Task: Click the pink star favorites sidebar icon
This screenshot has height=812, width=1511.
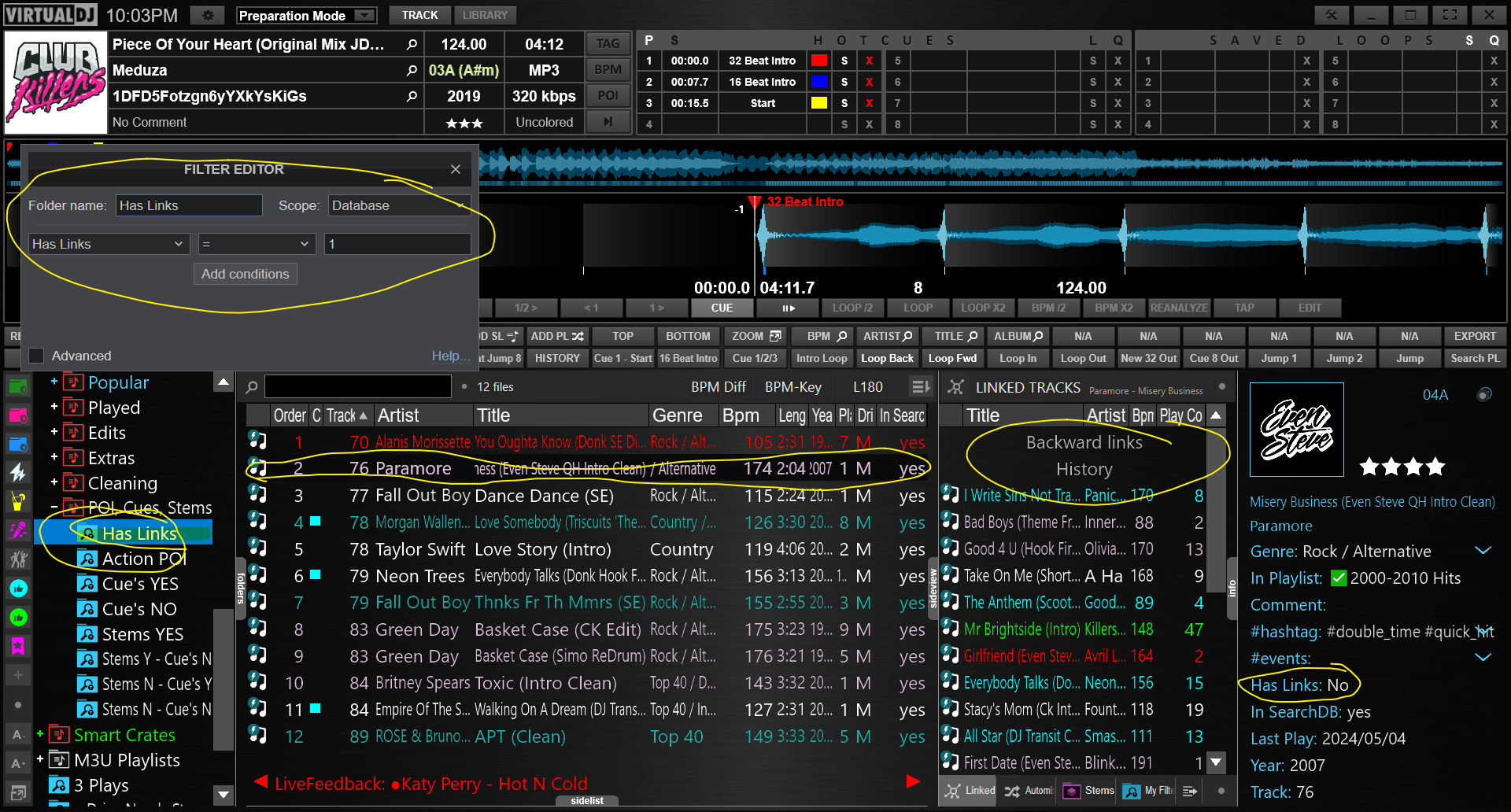Action: coord(18,646)
